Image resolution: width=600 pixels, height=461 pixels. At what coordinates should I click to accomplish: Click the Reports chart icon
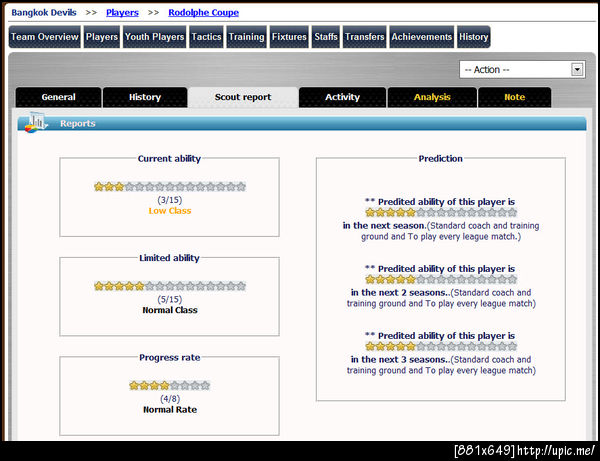coord(36,122)
